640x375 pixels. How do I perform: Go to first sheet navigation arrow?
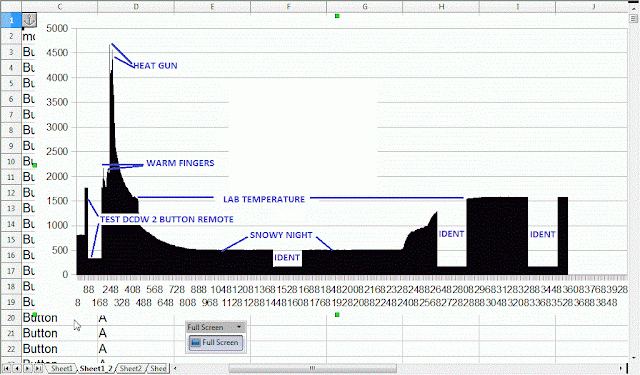point(6,368)
